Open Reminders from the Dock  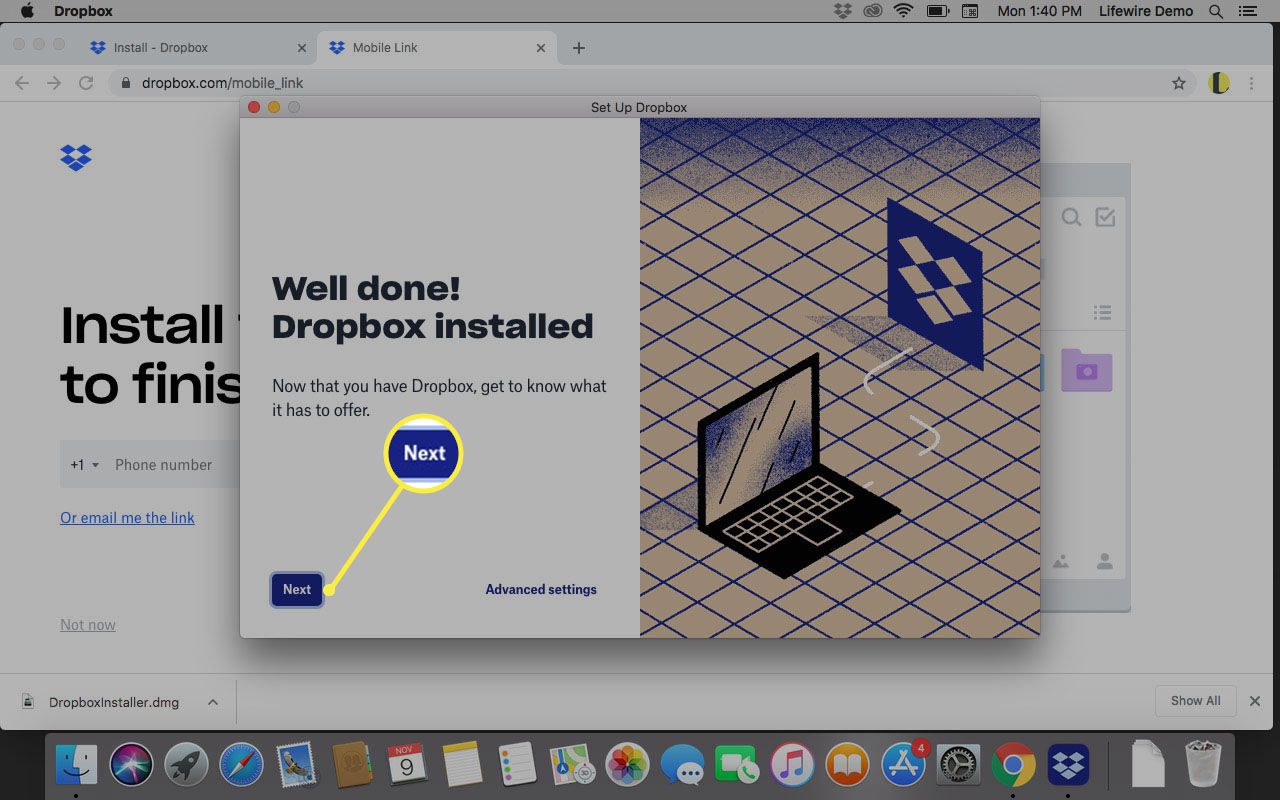click(x=517, y=765)
